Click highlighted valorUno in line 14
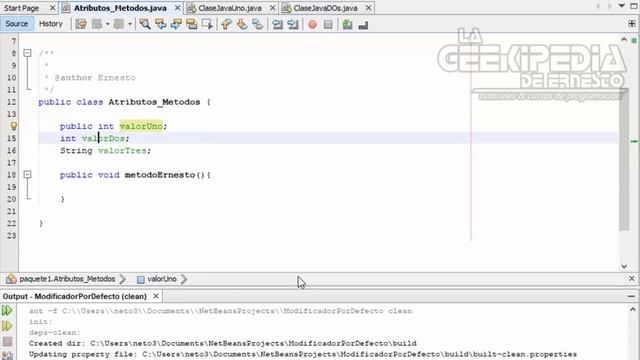 point(141,126)
